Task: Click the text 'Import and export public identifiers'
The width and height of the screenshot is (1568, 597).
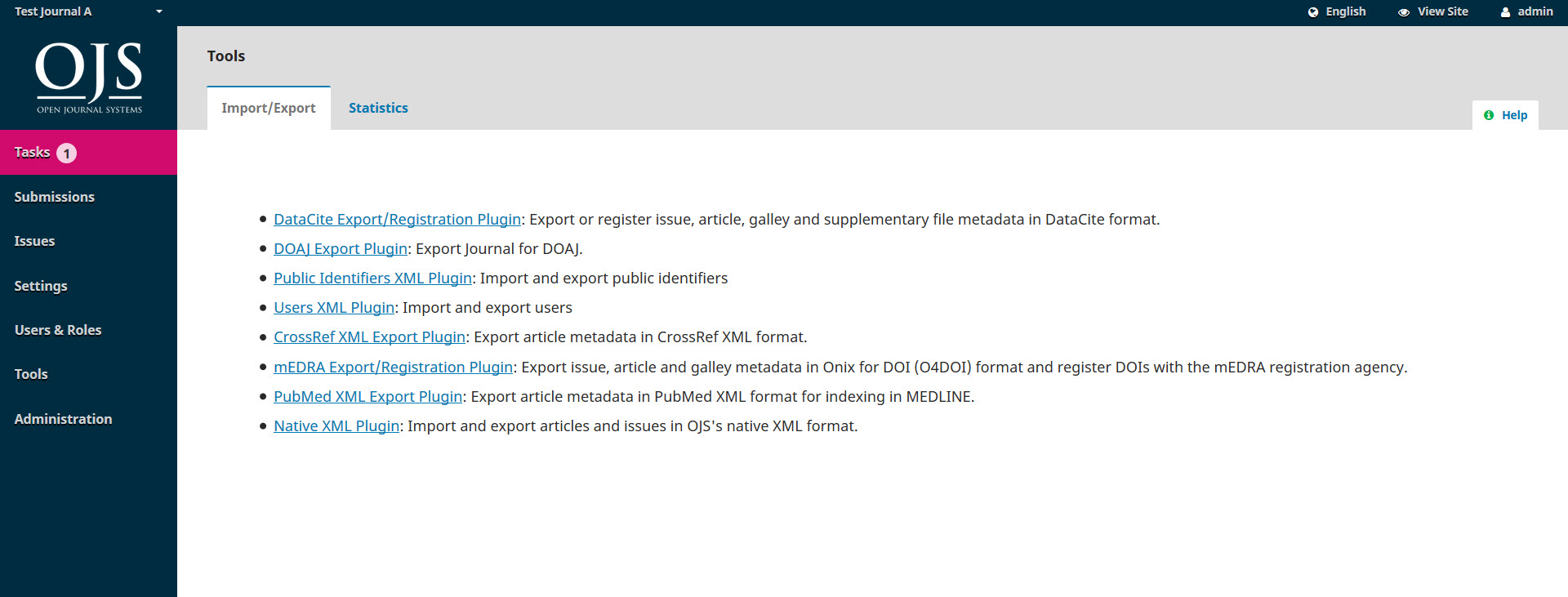Action: point(604,278)
